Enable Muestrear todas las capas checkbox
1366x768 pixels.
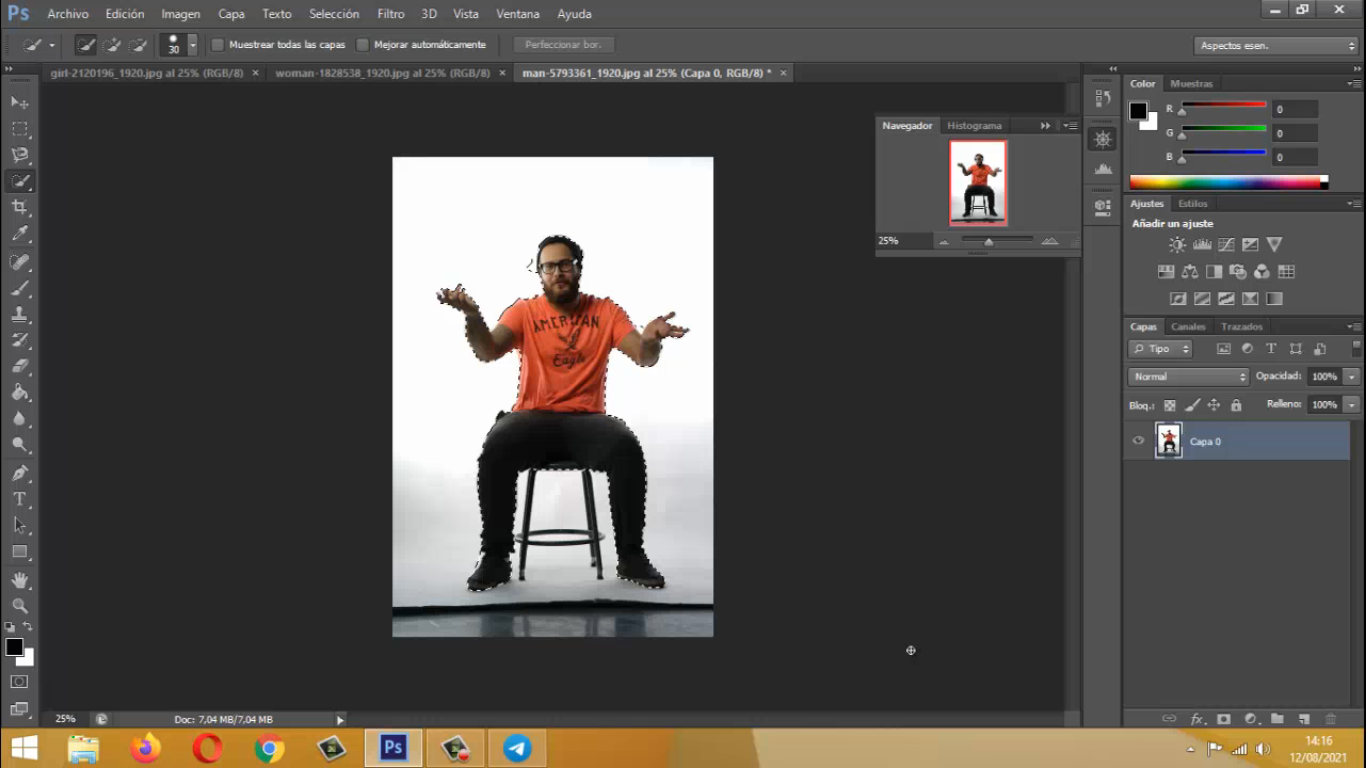point(217,45)
